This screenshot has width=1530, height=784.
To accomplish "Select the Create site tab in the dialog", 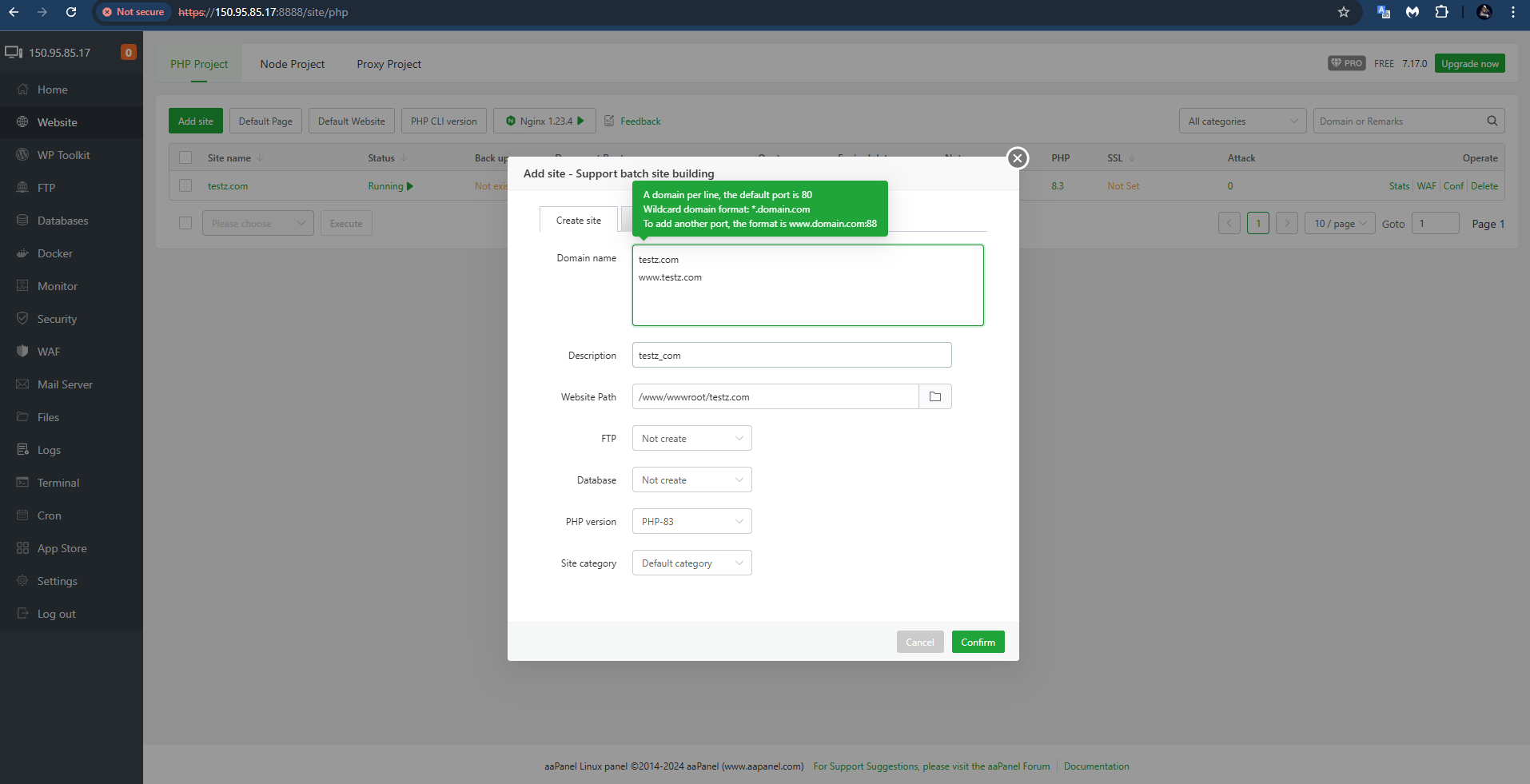I will tap(579, 220).
